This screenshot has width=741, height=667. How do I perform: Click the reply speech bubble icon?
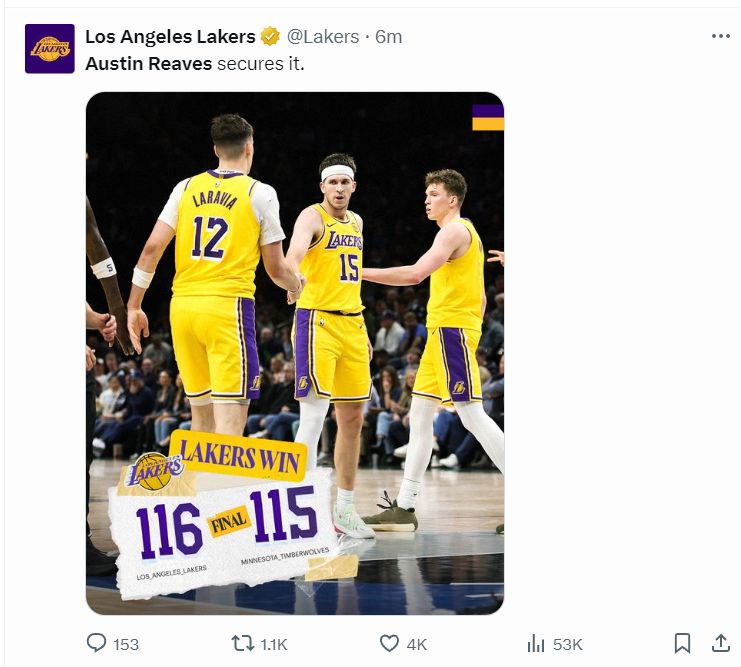pos(97,643)
